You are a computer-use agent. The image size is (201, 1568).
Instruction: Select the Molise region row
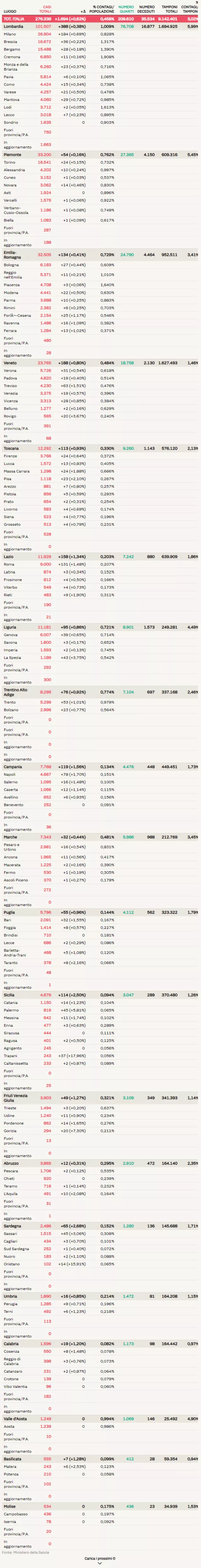click(x=101, y=1507)
